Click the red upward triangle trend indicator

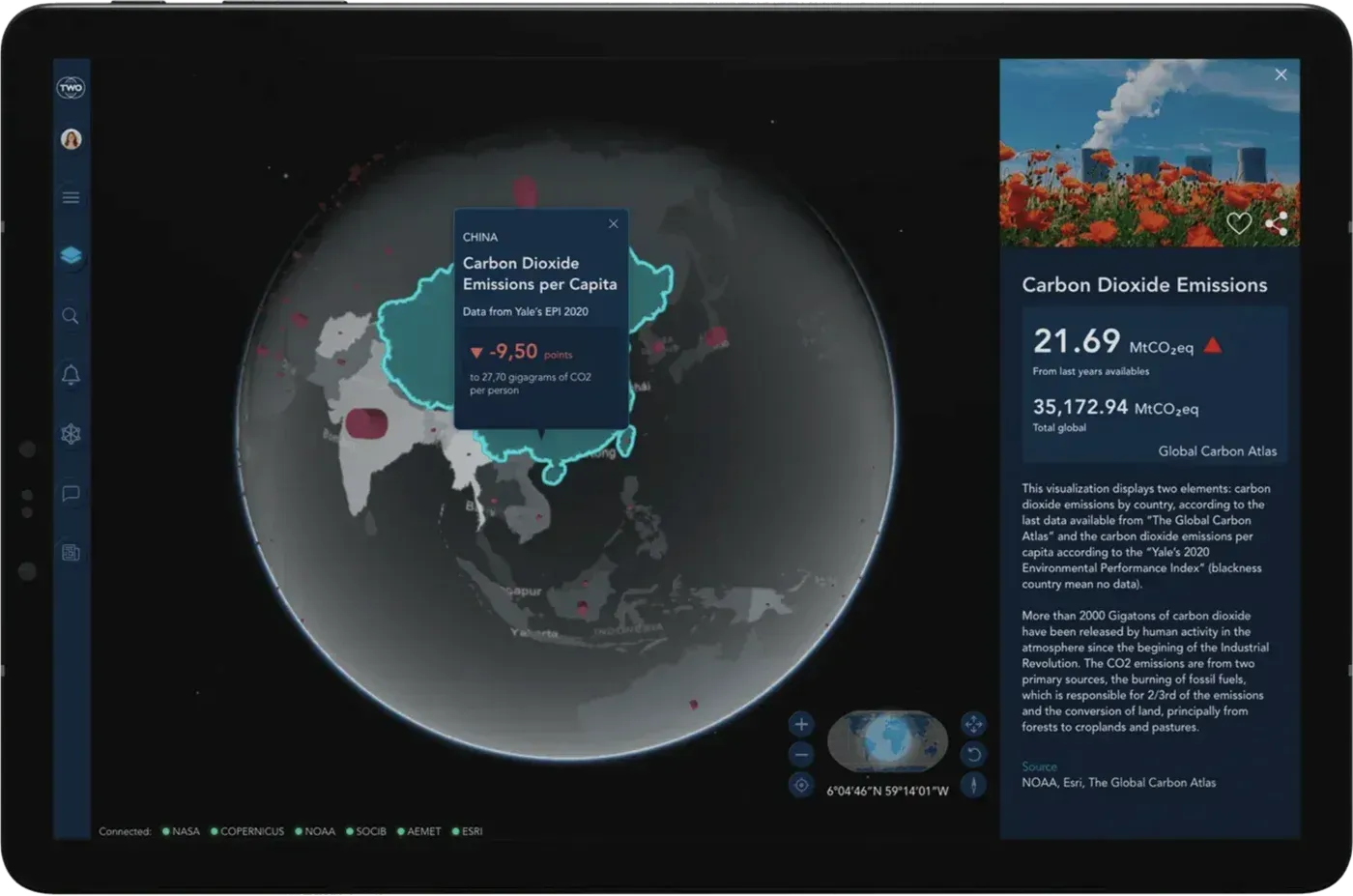click(x=1213, y=345)
